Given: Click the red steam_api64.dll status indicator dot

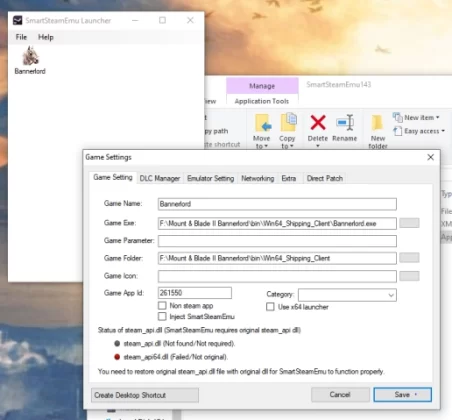Looking at the screenshot, I should [x=117, y=357].
